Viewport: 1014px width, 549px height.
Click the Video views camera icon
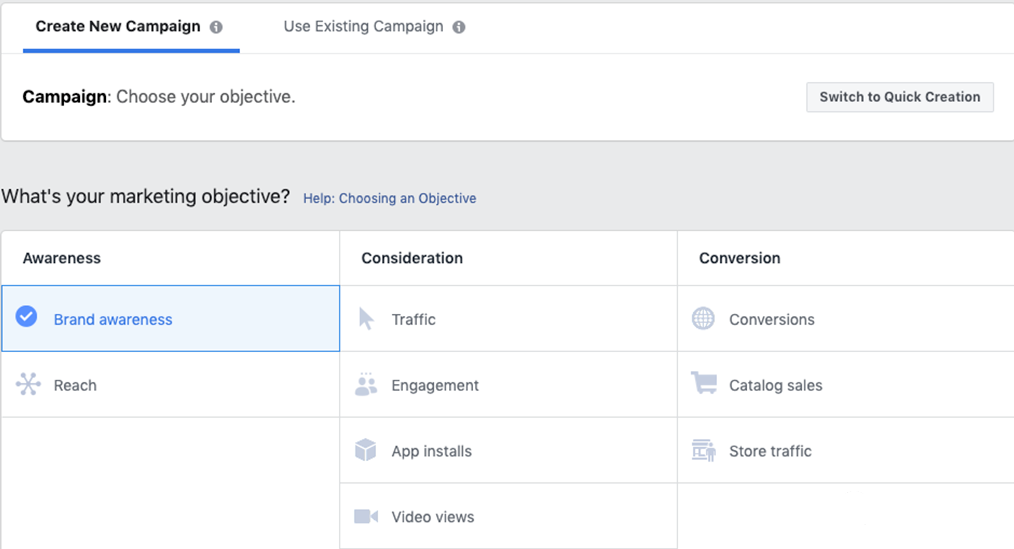[x=366, y=517]
